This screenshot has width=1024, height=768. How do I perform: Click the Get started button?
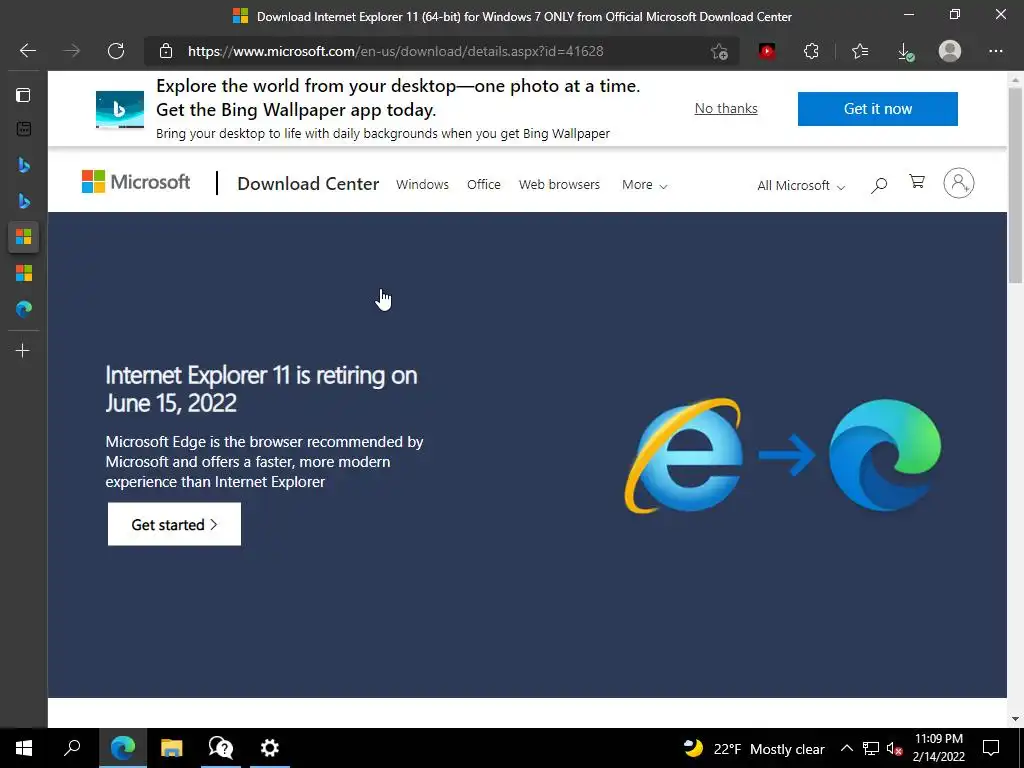click(174, 524)
